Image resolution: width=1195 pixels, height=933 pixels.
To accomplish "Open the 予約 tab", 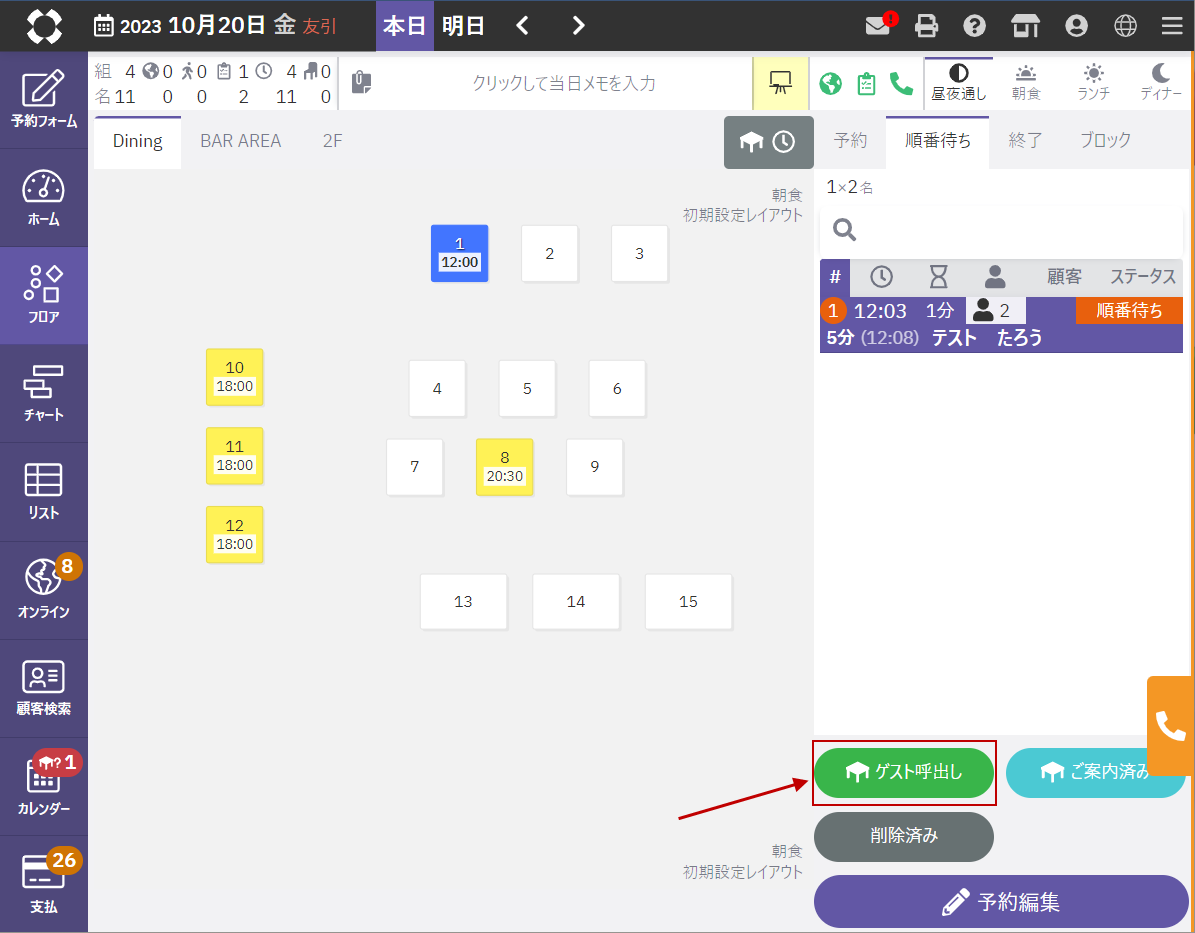I will pos(850,141).
